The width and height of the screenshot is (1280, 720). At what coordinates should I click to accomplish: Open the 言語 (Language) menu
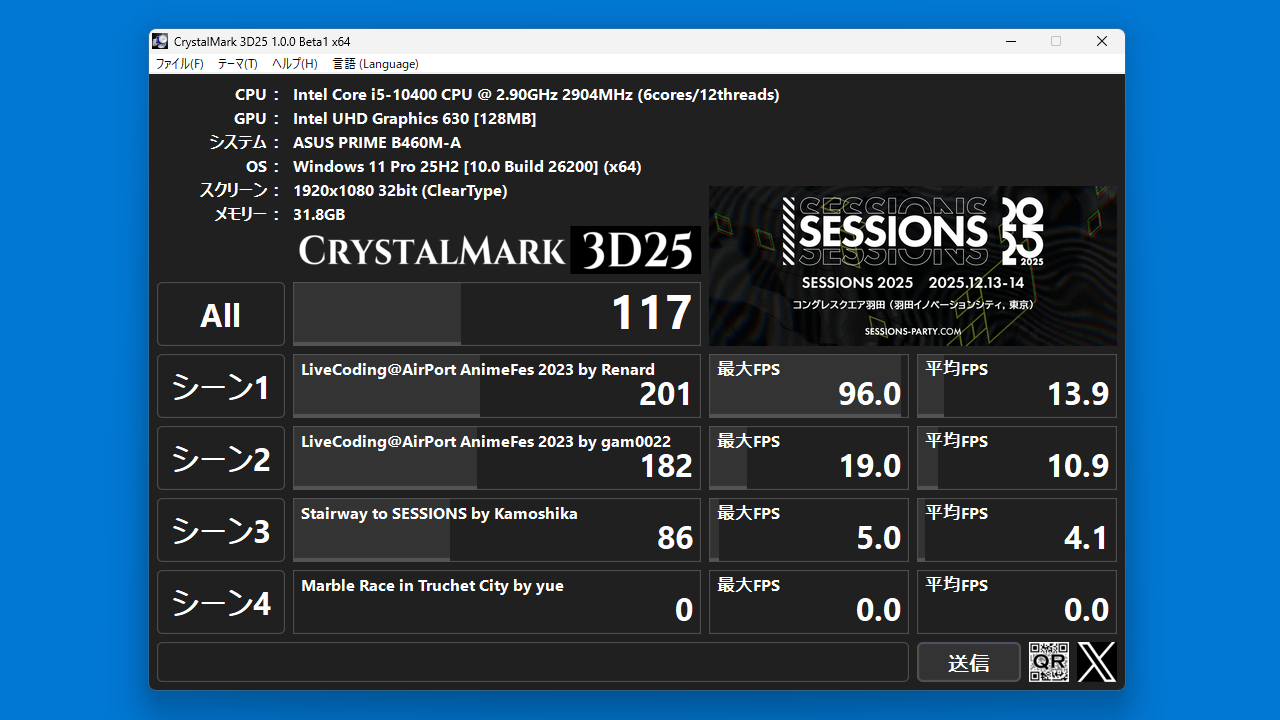[375, 63]
